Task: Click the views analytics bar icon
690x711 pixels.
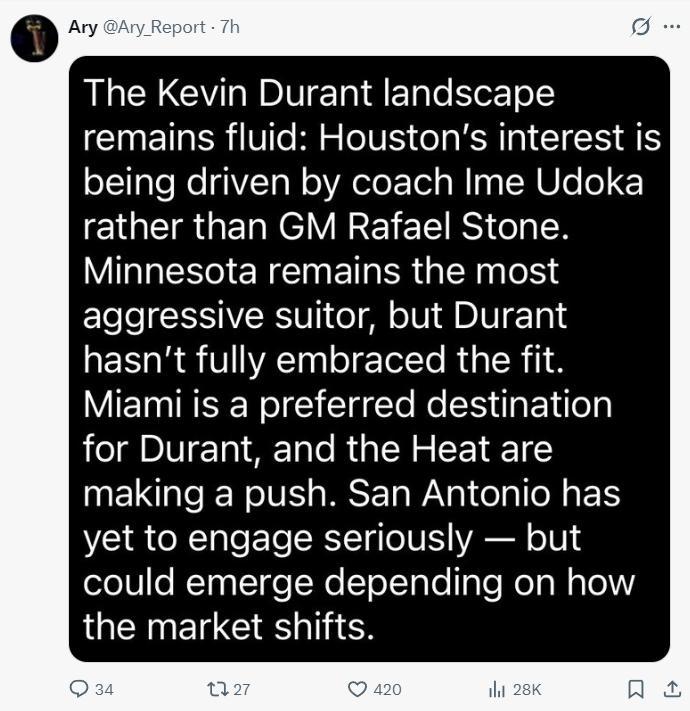Action: coord(495,689)
